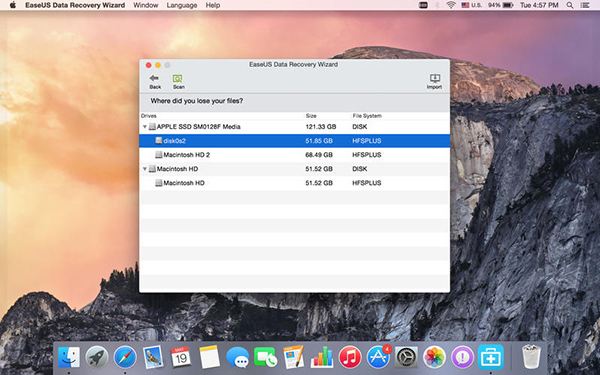Click the 51.85 GB size value
Screen dimensions: 600x375
click(319, 141)
